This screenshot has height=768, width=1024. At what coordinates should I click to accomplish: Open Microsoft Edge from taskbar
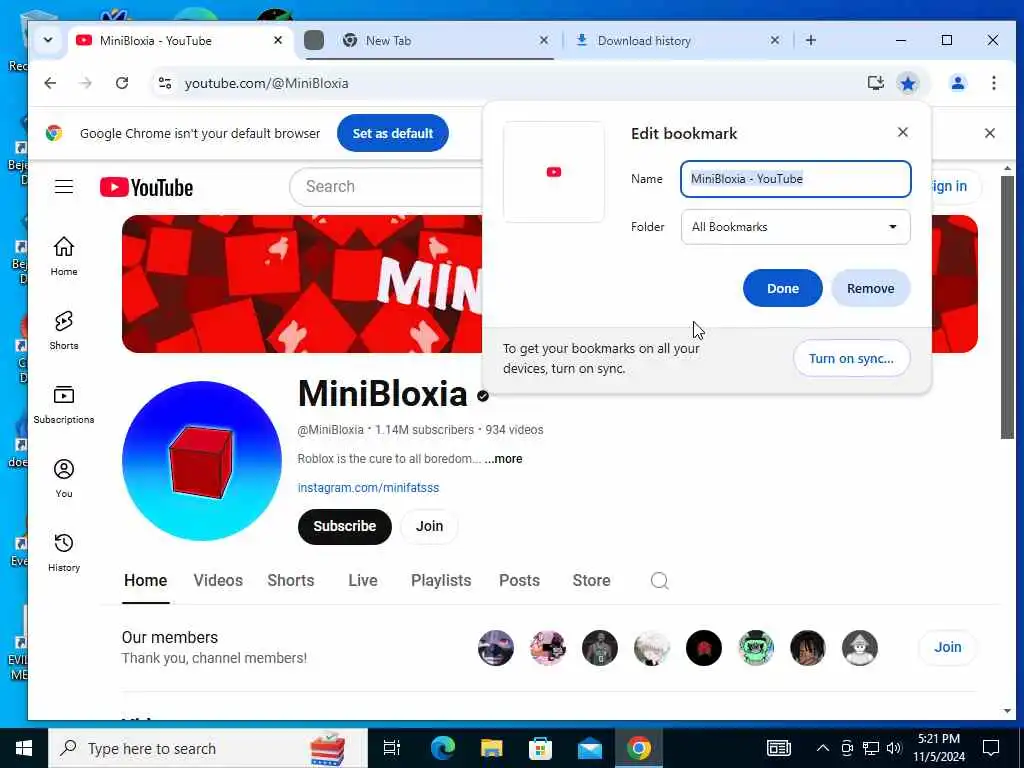[443, 748]
